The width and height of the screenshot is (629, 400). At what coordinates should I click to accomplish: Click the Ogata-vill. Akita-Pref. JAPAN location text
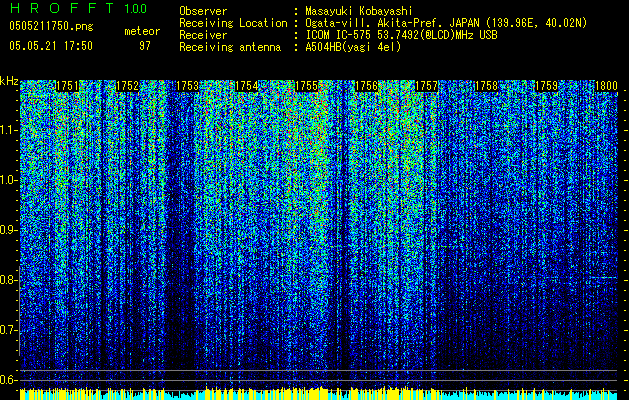[x=446, y=23]
